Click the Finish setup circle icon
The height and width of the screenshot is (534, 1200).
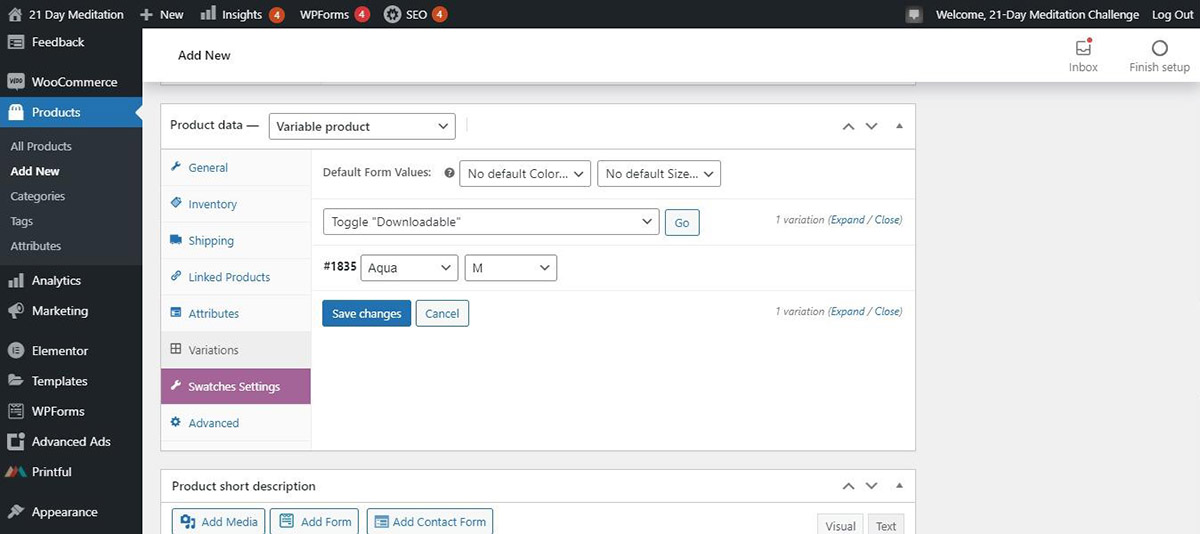pyautogui.click(x=1159, y=48)
